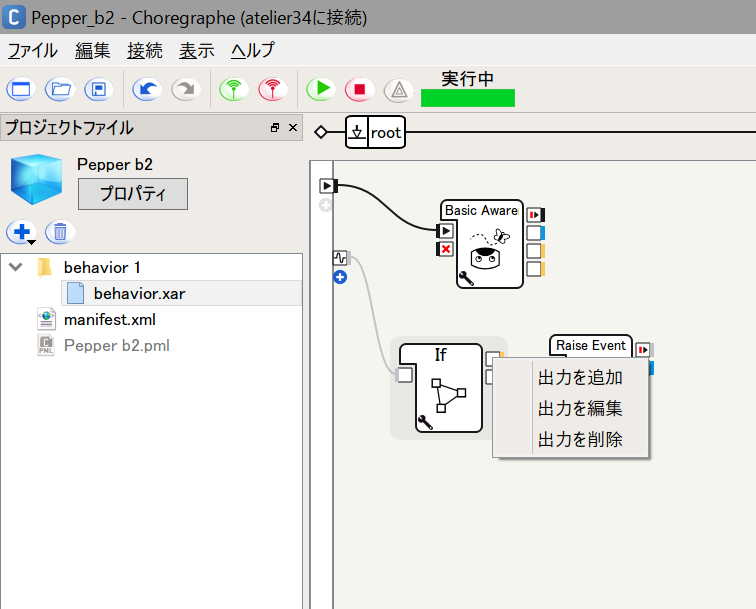Click the red Stop behavior button
The width and height of the screenshot is (756, 609).
[360, 89]
